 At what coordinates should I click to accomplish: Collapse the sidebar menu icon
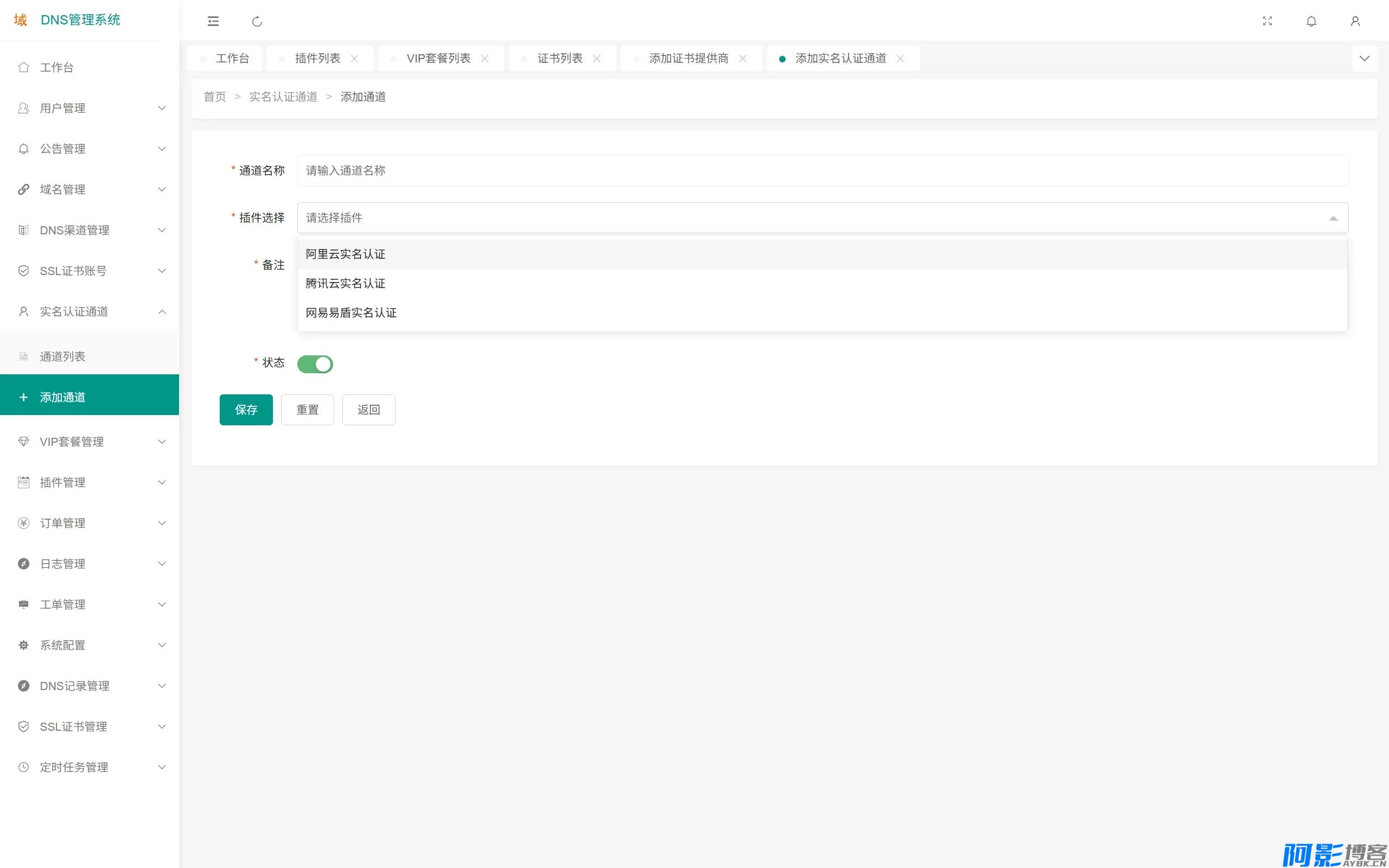(213, 21)
